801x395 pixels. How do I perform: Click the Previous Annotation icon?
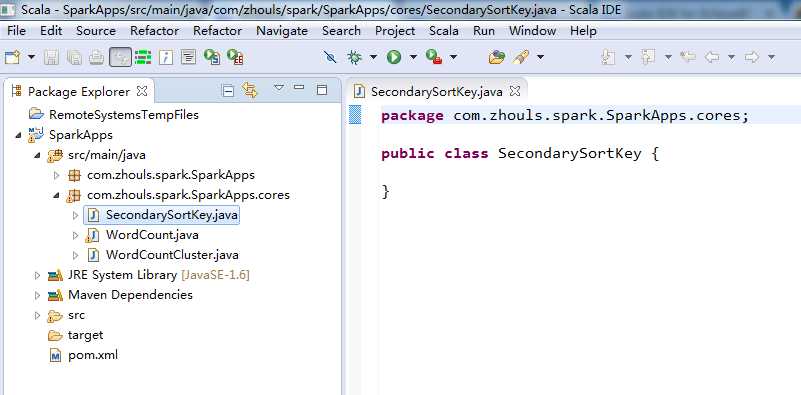pyautogui.click(x=648, y=57)
